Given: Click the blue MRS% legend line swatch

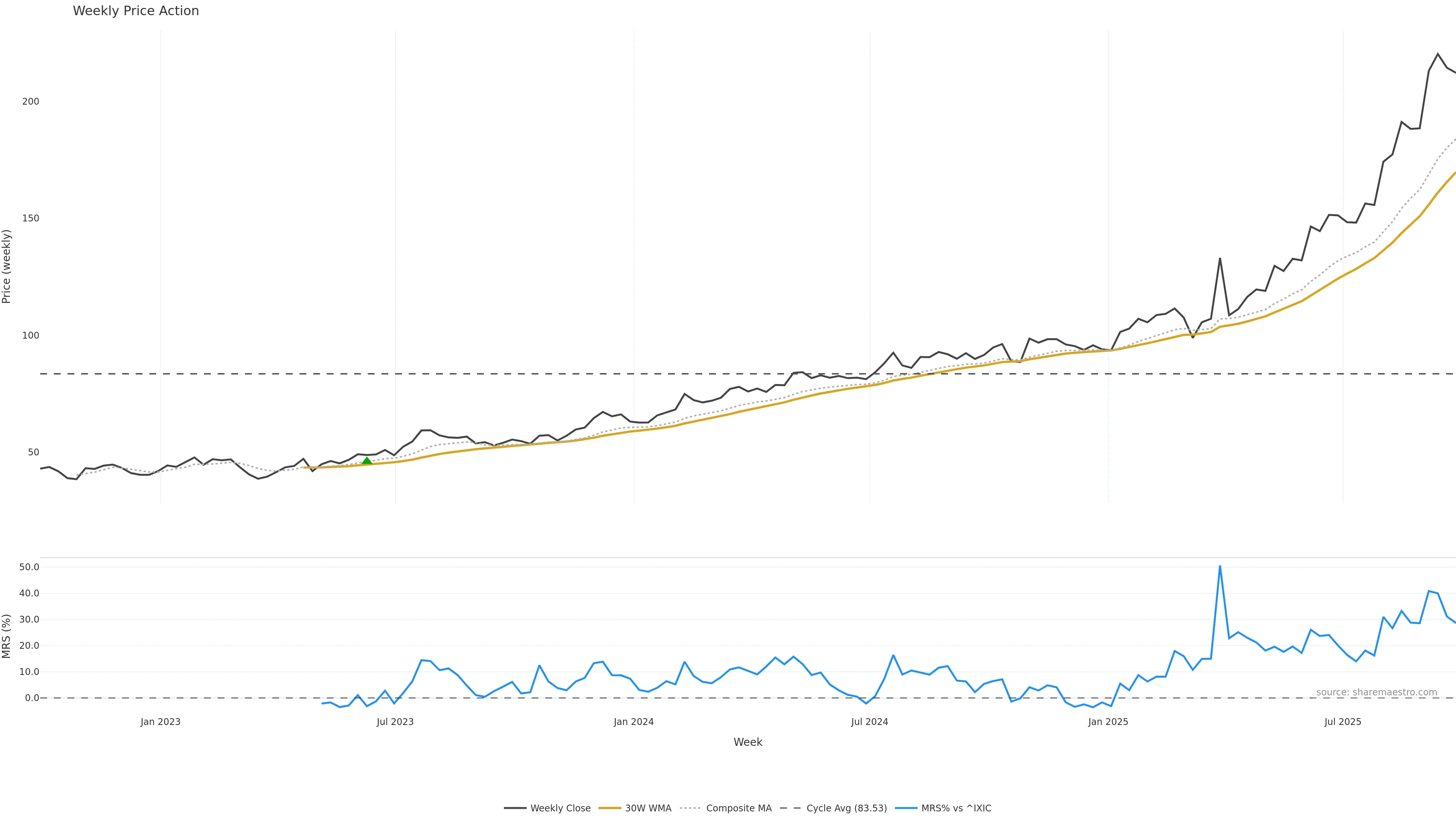Looking at the screenshot, I should pos(906,808).
